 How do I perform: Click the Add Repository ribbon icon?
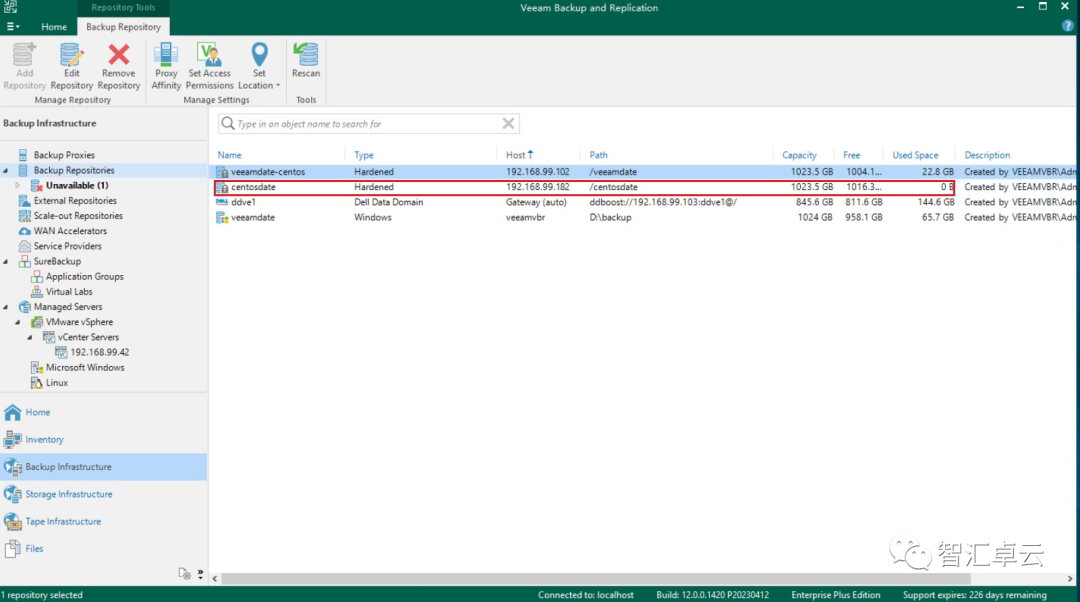[x=24, y=65]
